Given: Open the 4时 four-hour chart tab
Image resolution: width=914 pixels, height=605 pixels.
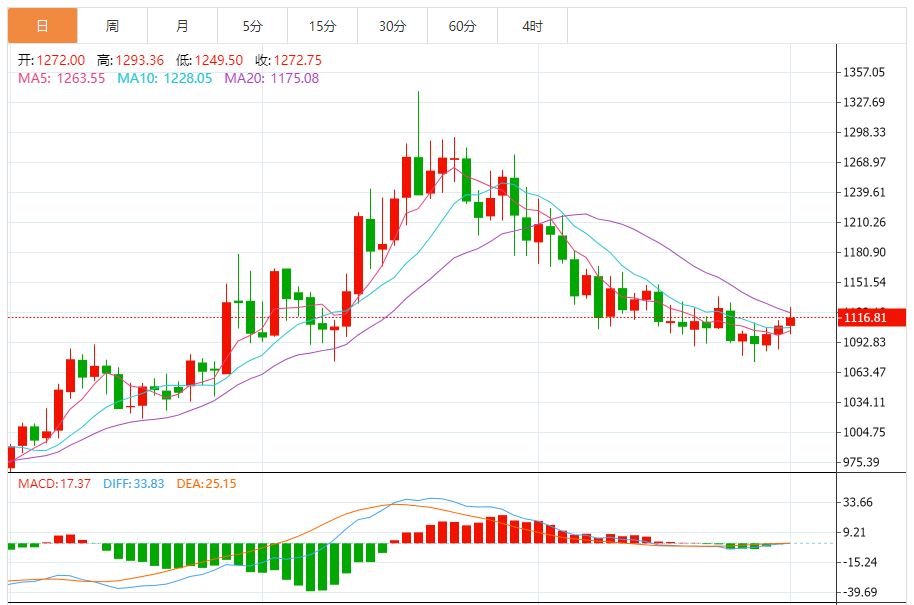Looking at the screenshot, I should pos(532,26).
